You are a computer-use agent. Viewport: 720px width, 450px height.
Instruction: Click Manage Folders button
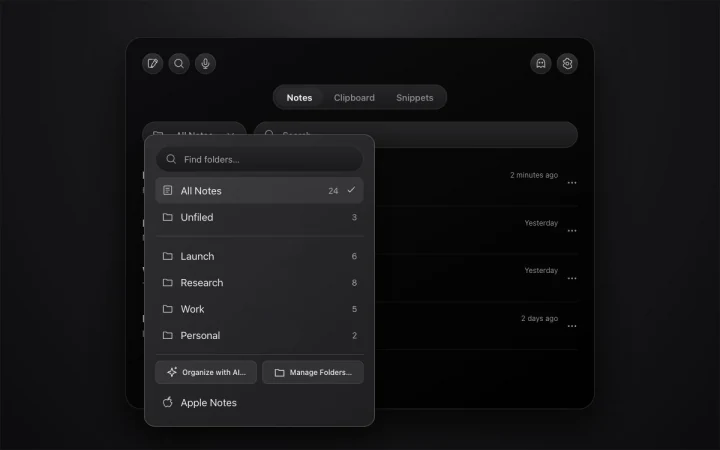pos(313,372)
